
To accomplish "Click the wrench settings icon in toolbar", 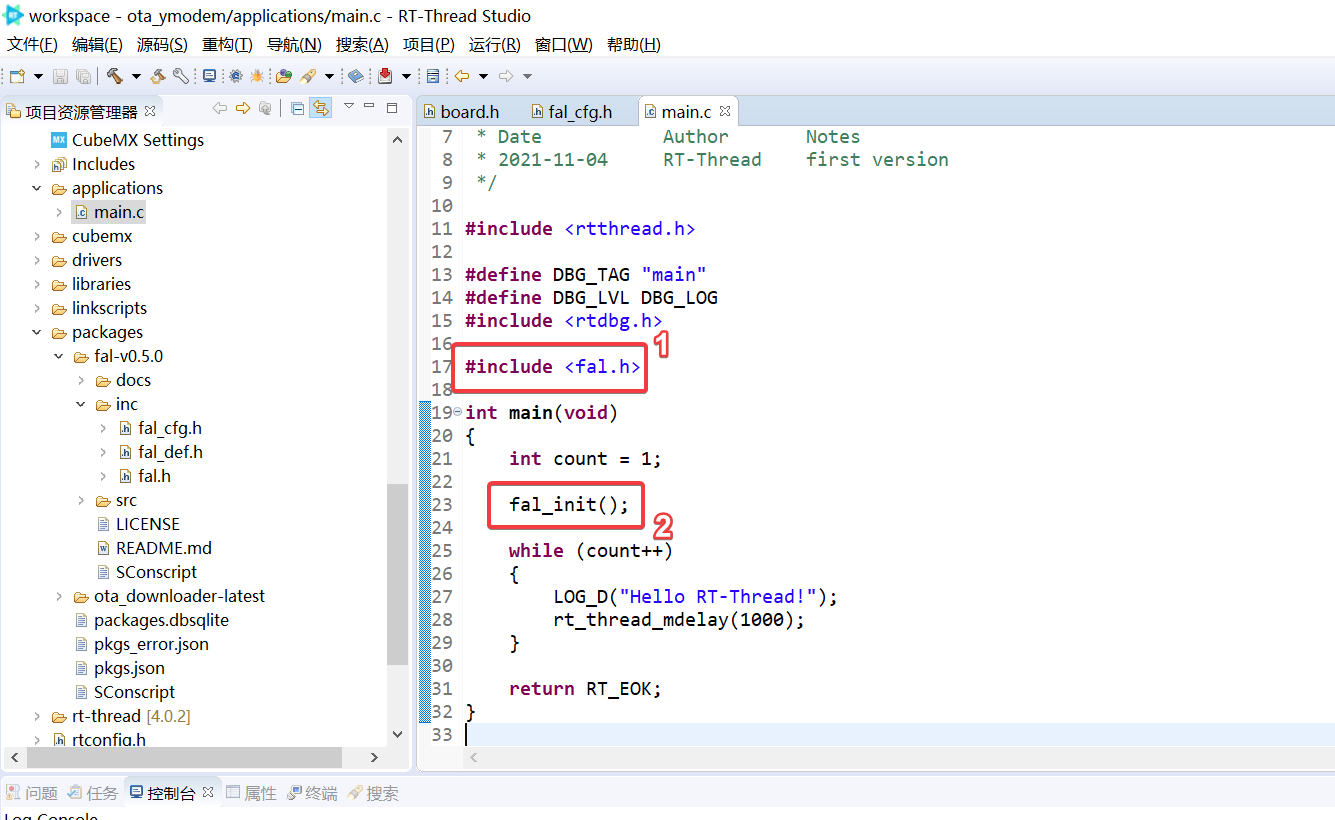I will pyautogui.click(x=181, y=76).
